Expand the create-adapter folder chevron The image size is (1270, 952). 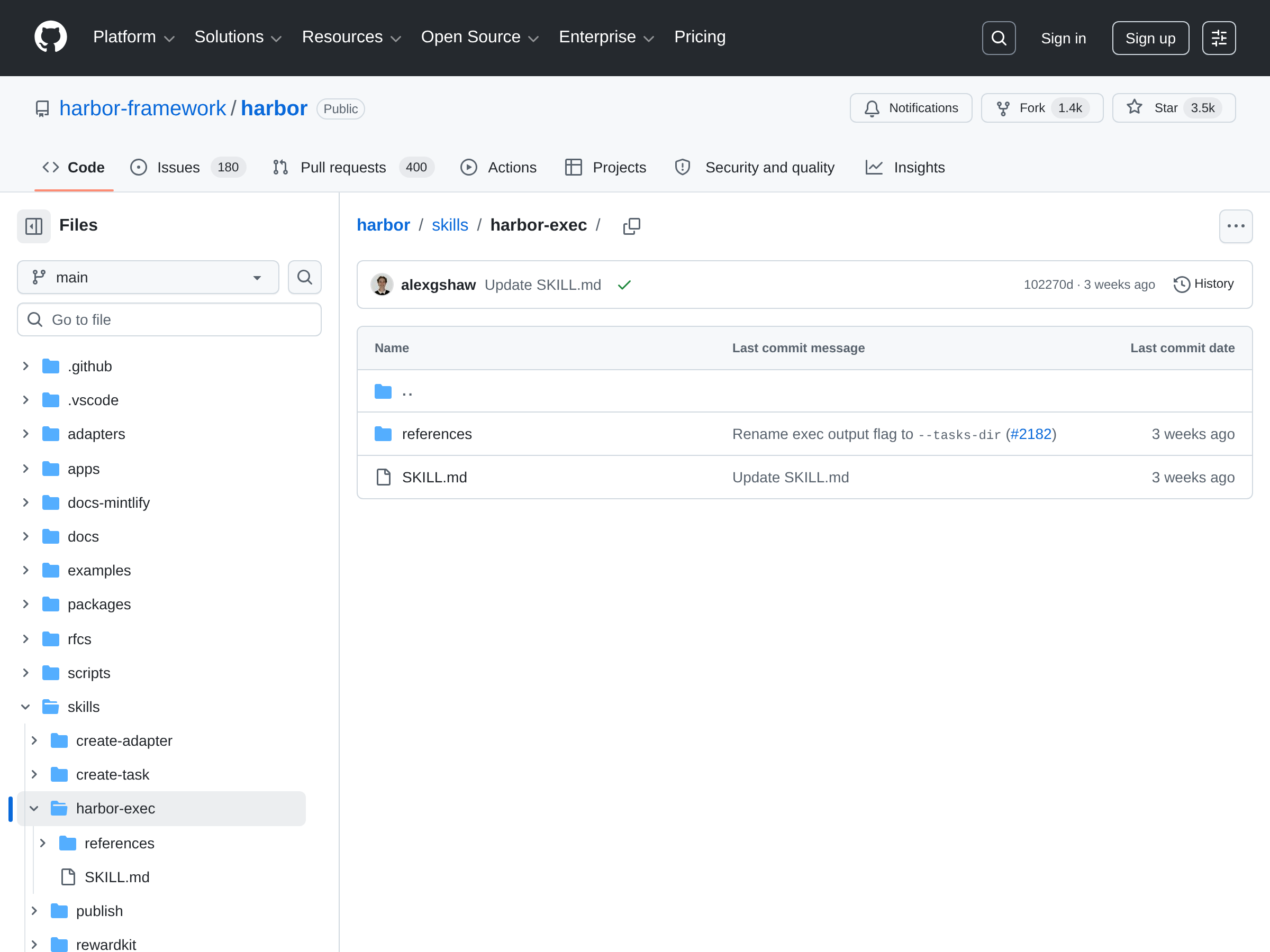34,741
